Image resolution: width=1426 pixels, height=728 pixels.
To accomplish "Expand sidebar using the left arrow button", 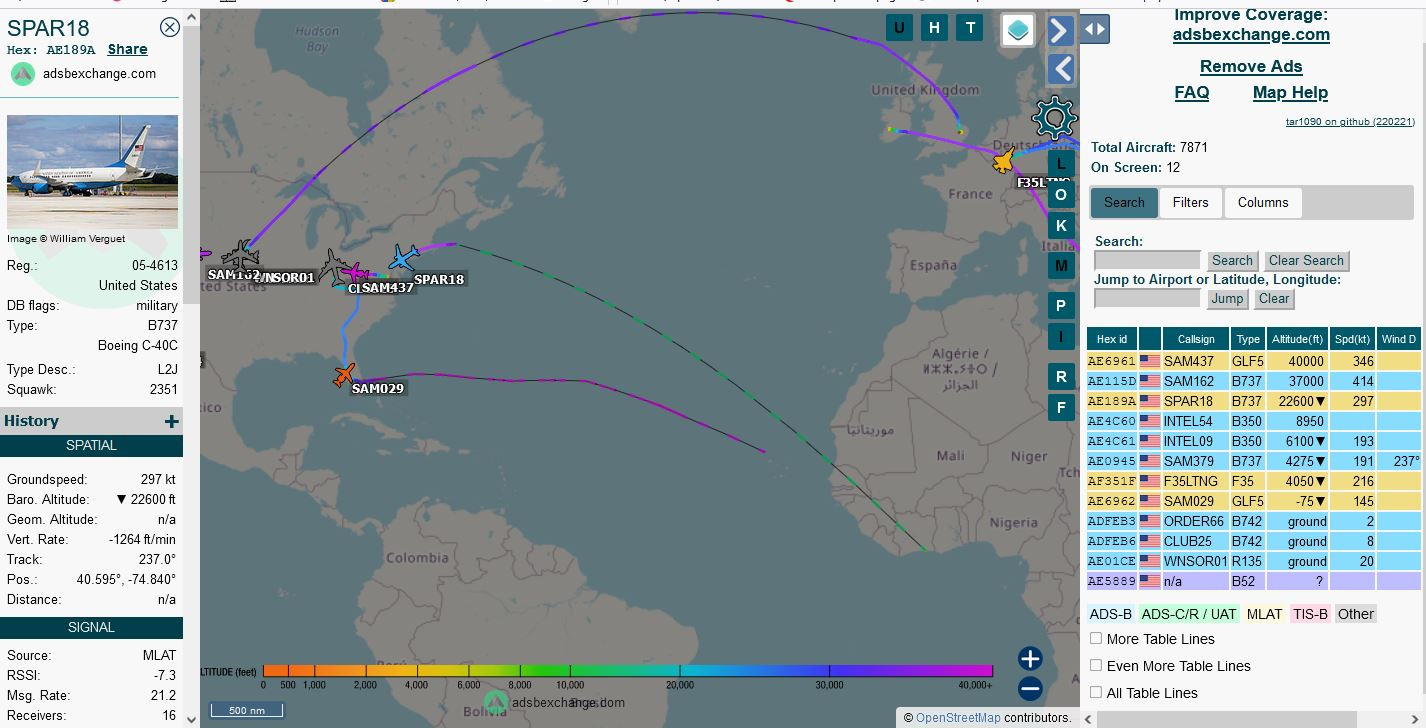I will click(x=1060, y=69).
